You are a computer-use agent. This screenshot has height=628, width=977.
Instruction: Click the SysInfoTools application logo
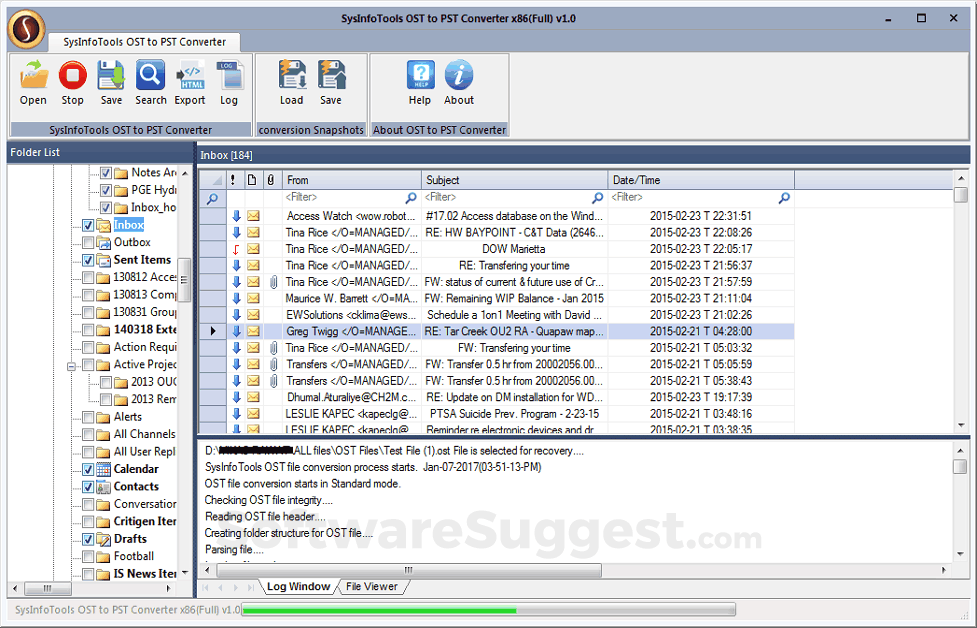[26, 29]
